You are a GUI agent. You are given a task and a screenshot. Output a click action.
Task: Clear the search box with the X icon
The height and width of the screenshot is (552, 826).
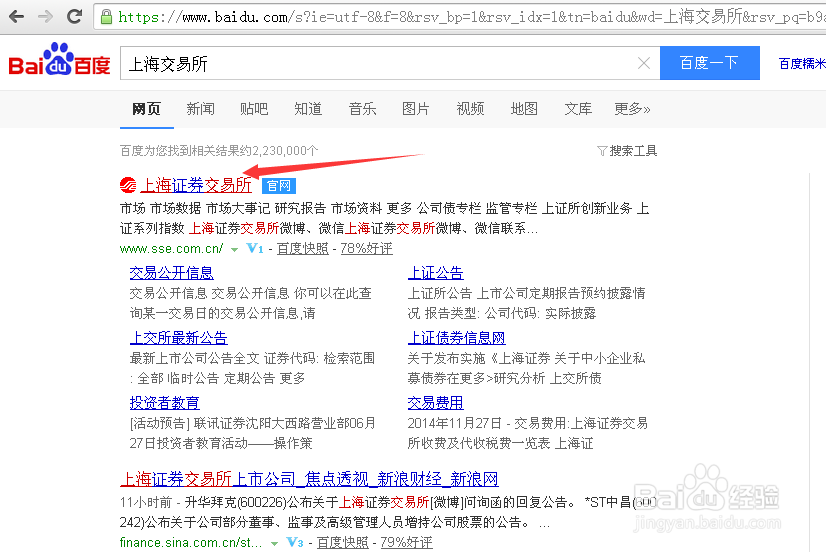pos(643,63)
